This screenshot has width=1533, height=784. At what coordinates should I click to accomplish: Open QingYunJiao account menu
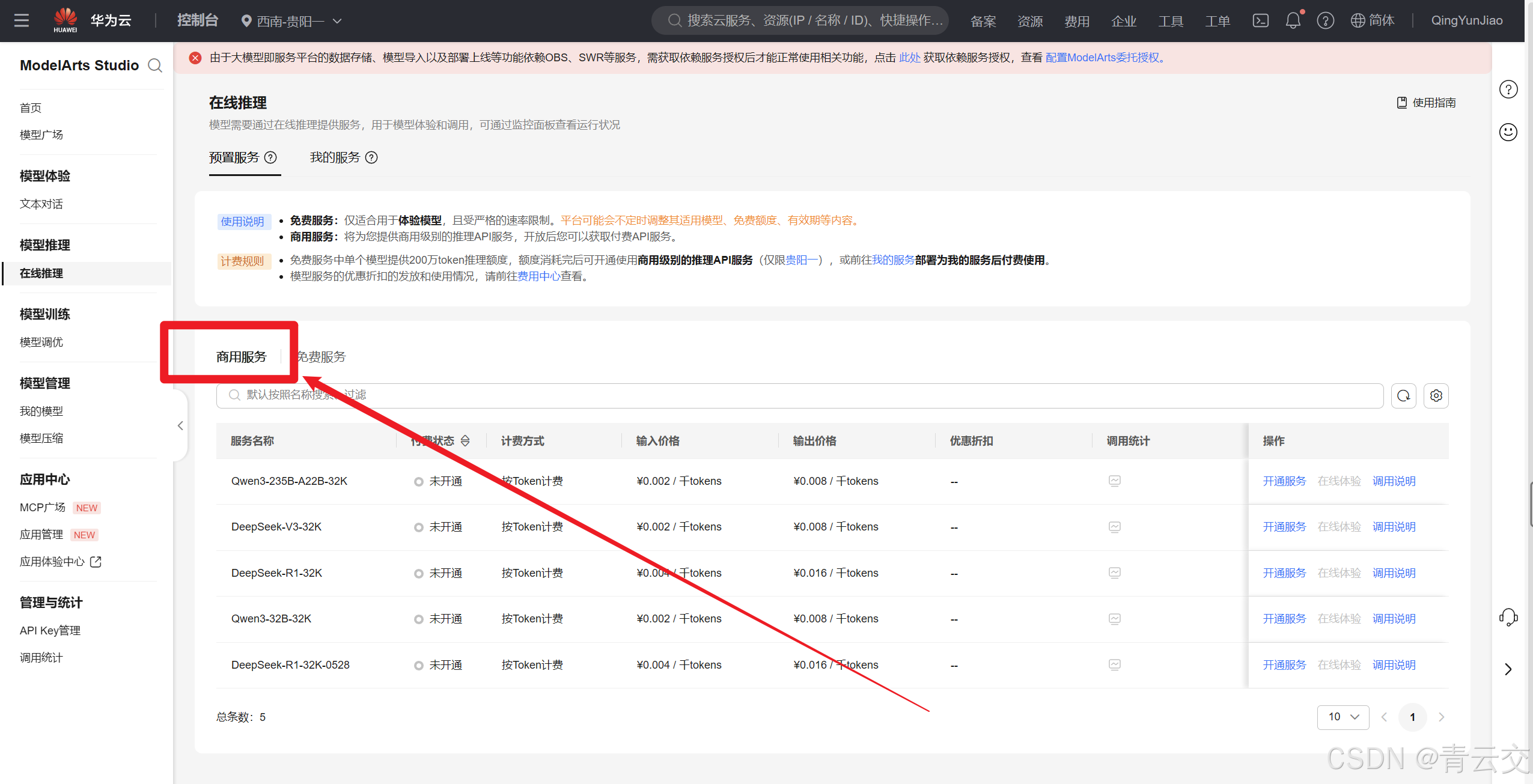point(1466,20)
